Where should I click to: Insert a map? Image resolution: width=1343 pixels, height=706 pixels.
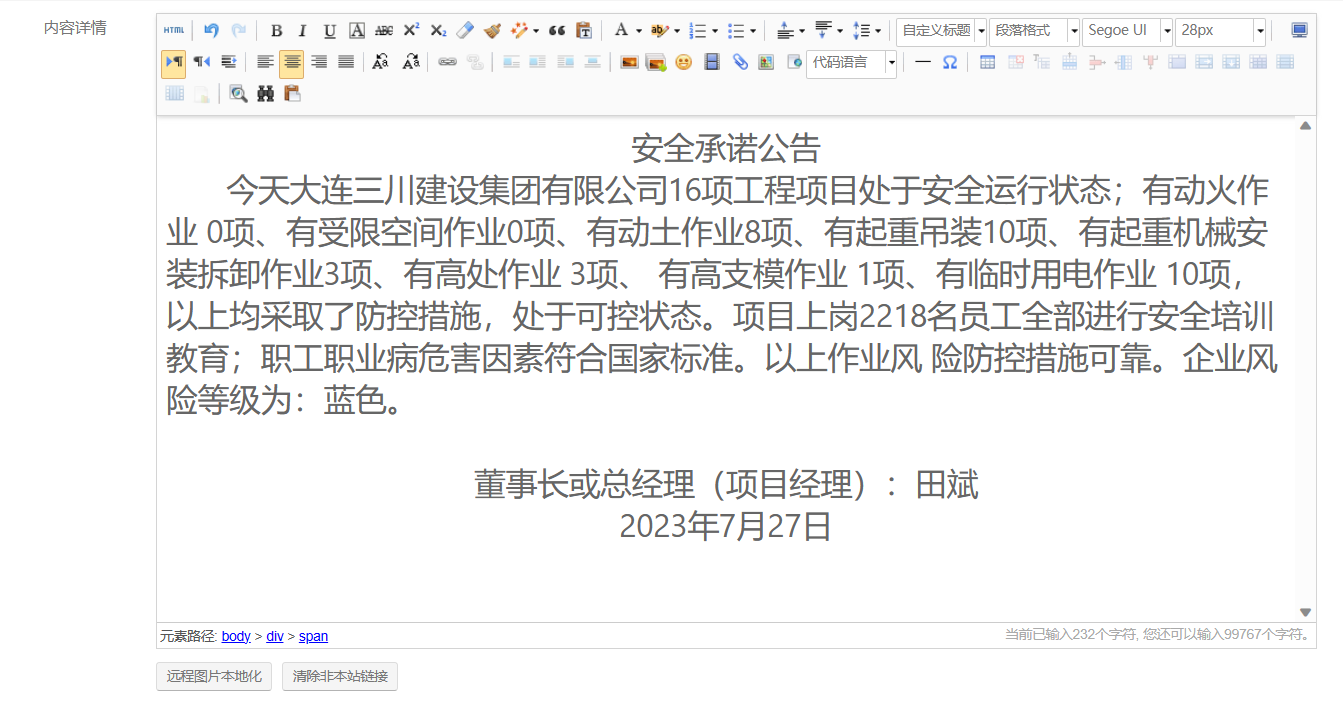(x=766, y=62)
